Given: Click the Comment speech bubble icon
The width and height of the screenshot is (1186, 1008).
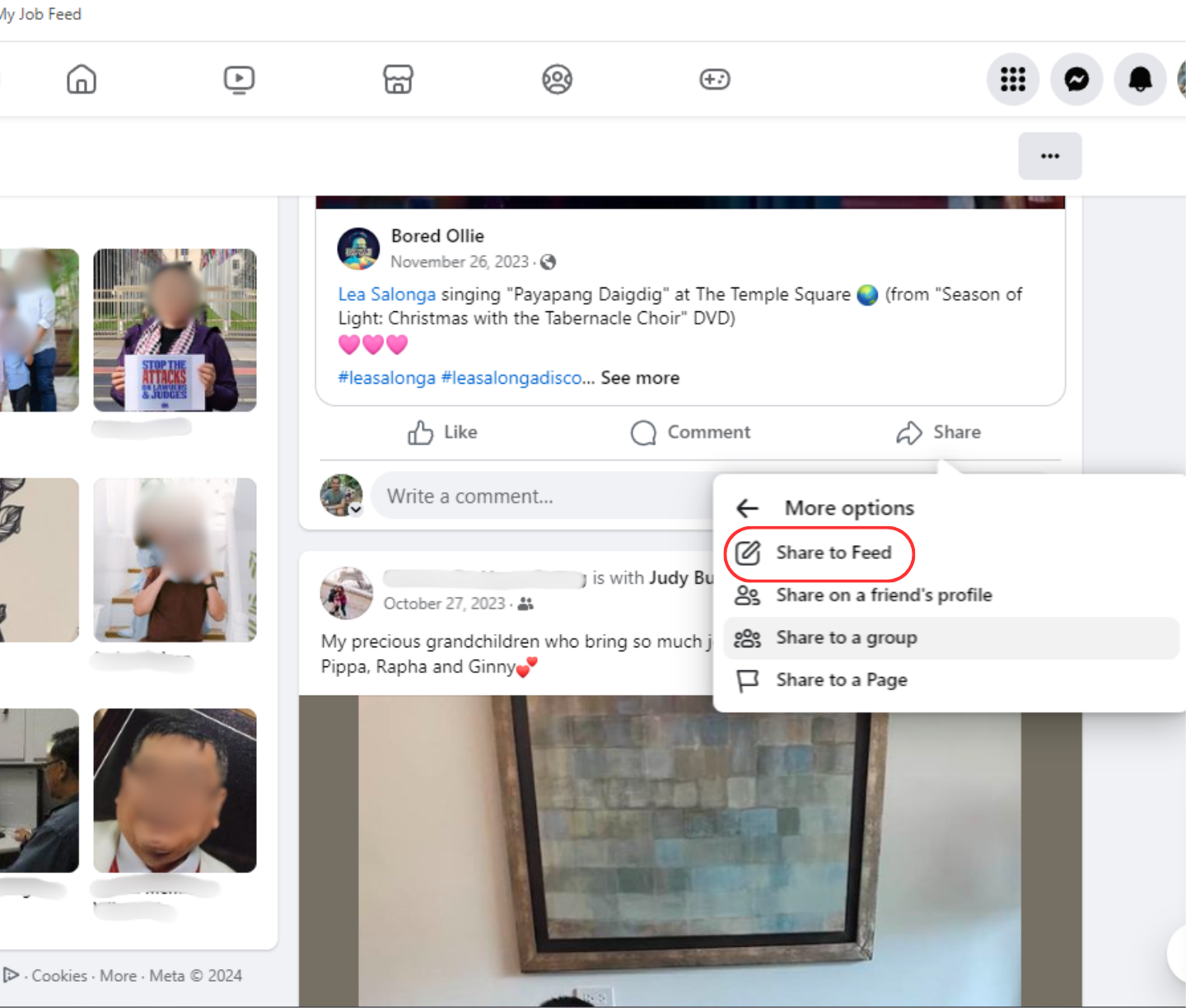Looking at the screenshot, I should (643, 432).
